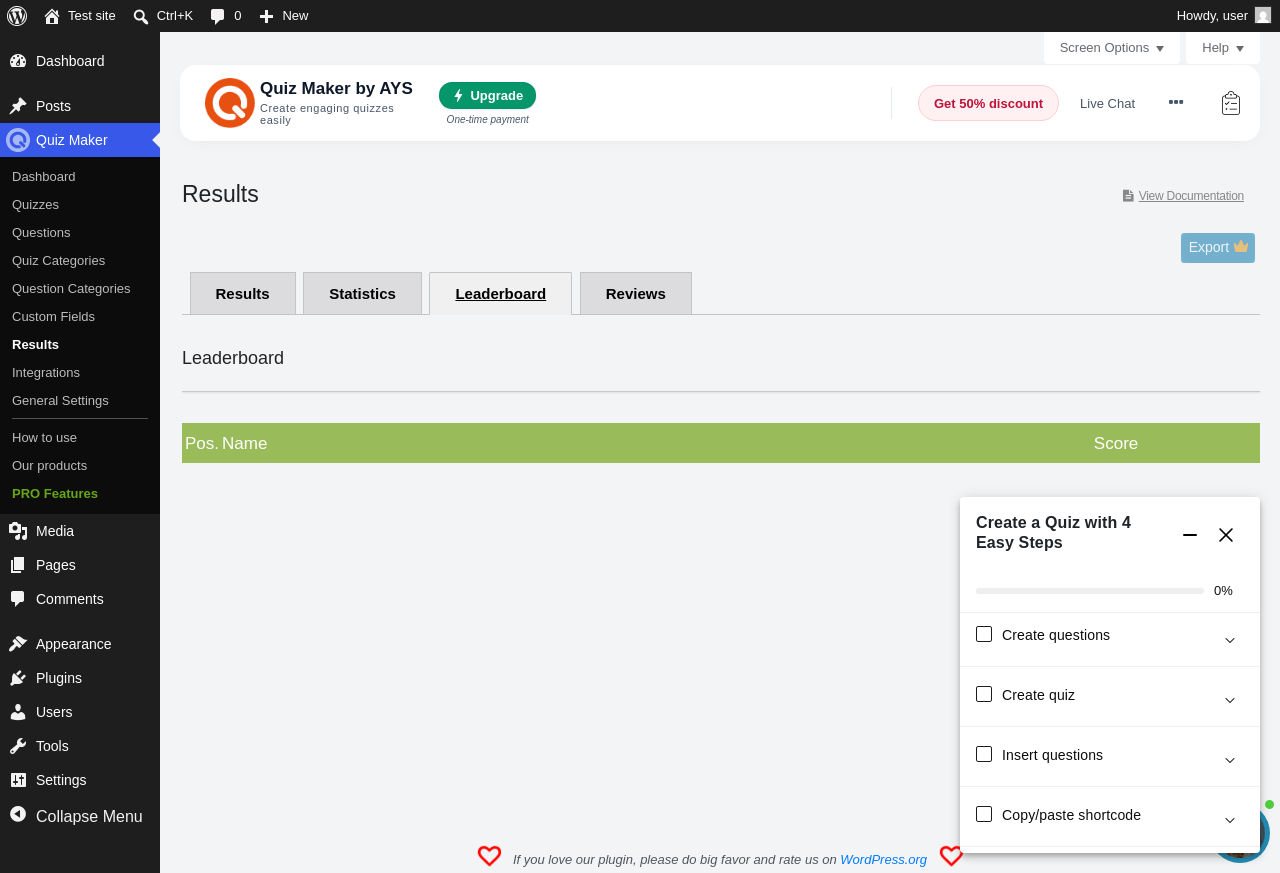1280x873 pixels.
Task: Click the green Upgrade button
Action: [x=487, y=96]
